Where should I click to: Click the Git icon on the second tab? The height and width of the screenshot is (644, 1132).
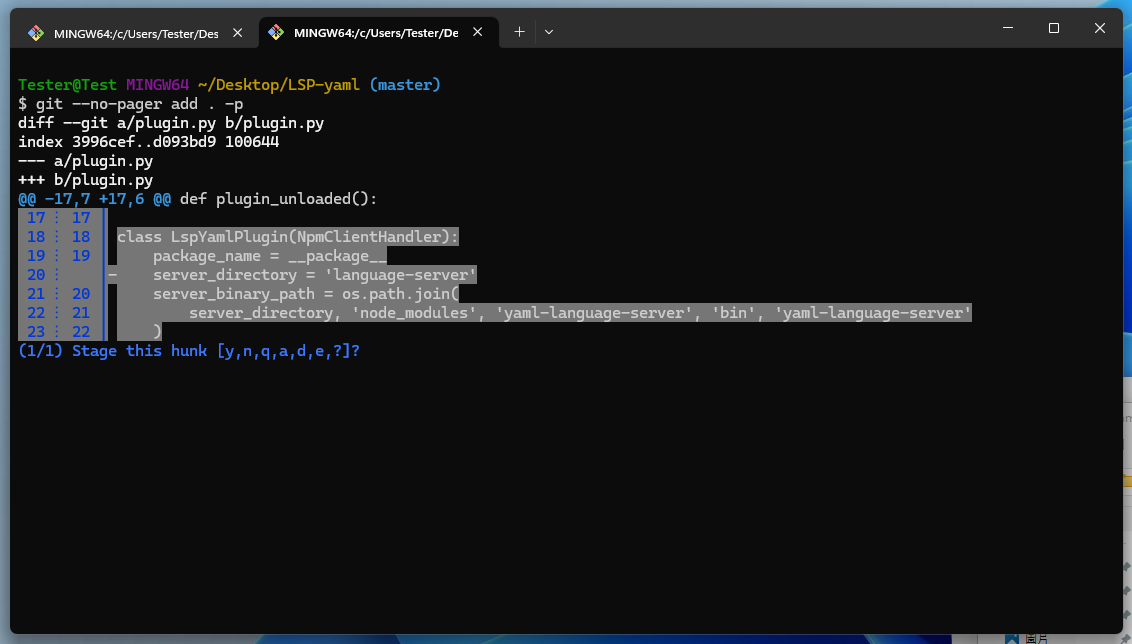[x=276, y=32]
